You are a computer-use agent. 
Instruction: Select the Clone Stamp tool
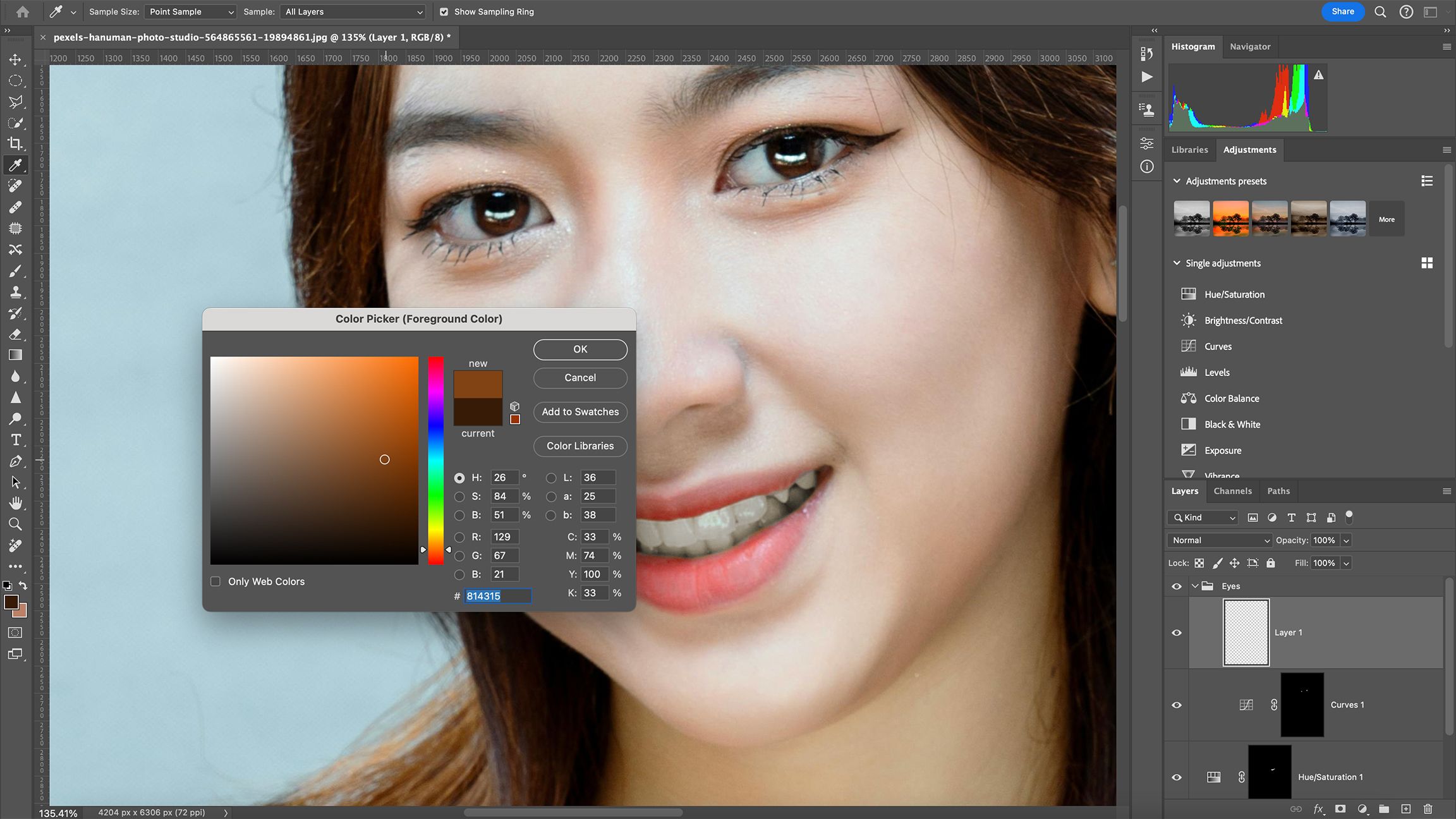(15, 292)
